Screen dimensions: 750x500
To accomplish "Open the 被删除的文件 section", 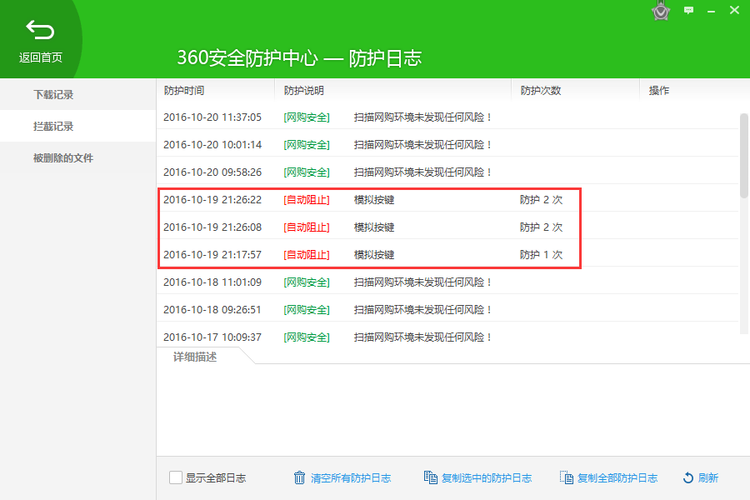I will [x=78, y=157].
